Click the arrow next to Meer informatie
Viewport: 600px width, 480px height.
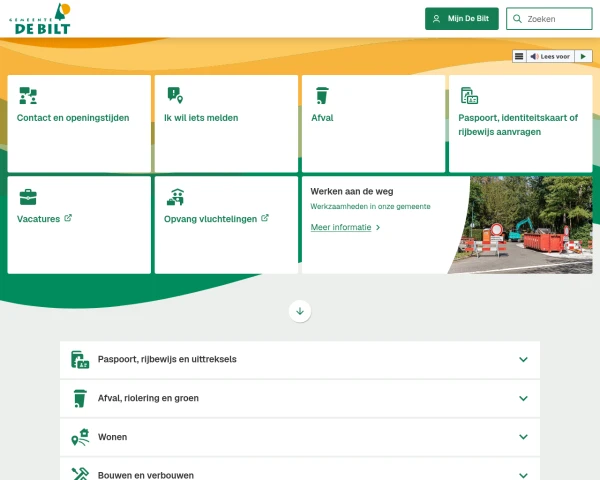click(x=378, y=227)
